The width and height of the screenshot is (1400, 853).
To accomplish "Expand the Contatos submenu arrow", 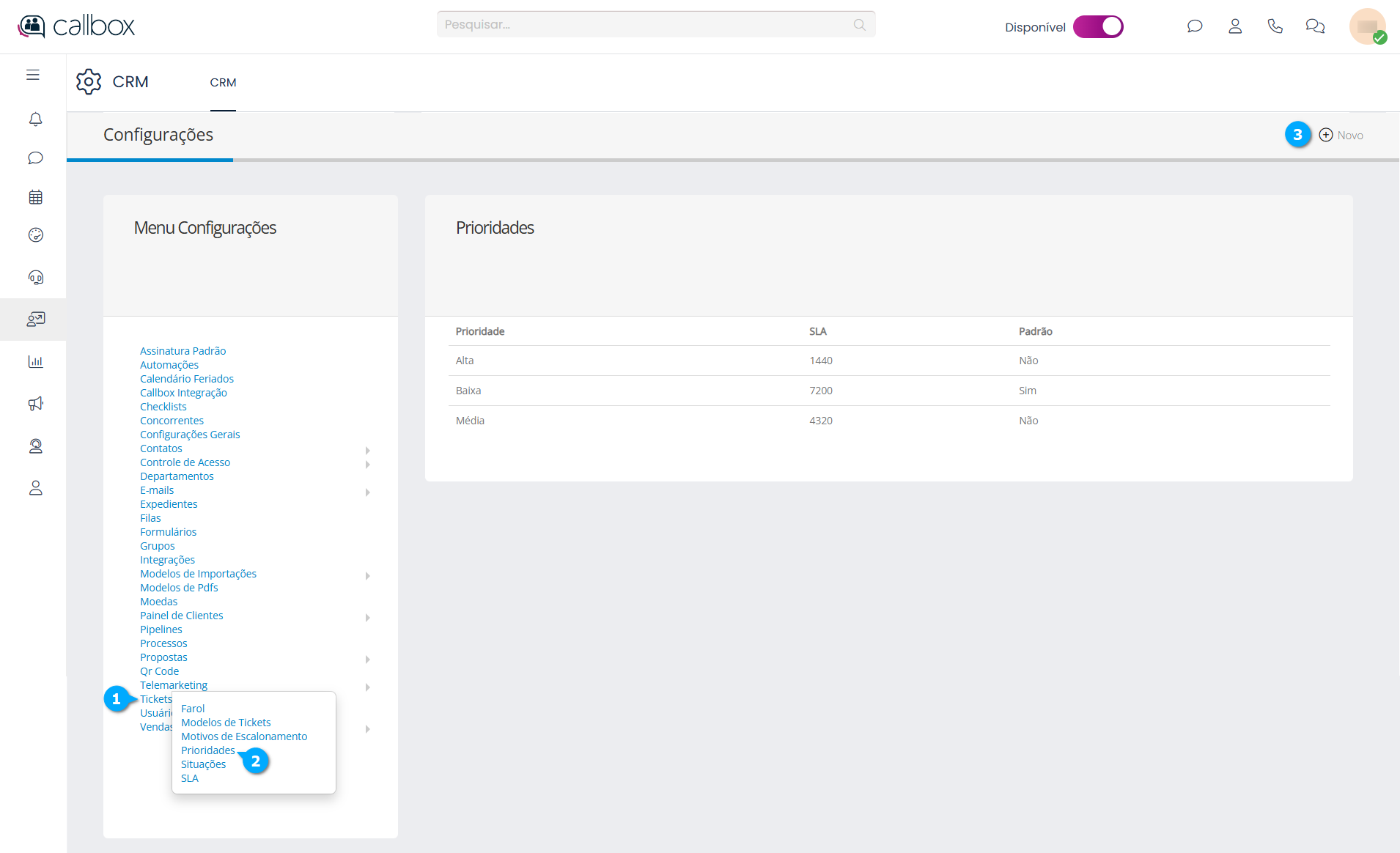I will (367, 450).
